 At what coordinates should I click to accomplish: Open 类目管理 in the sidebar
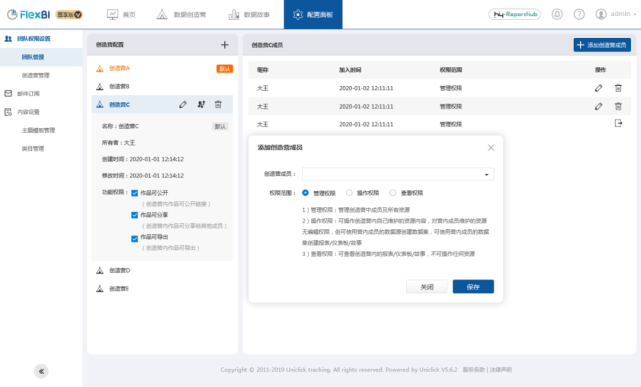click(x=33, y=149)
